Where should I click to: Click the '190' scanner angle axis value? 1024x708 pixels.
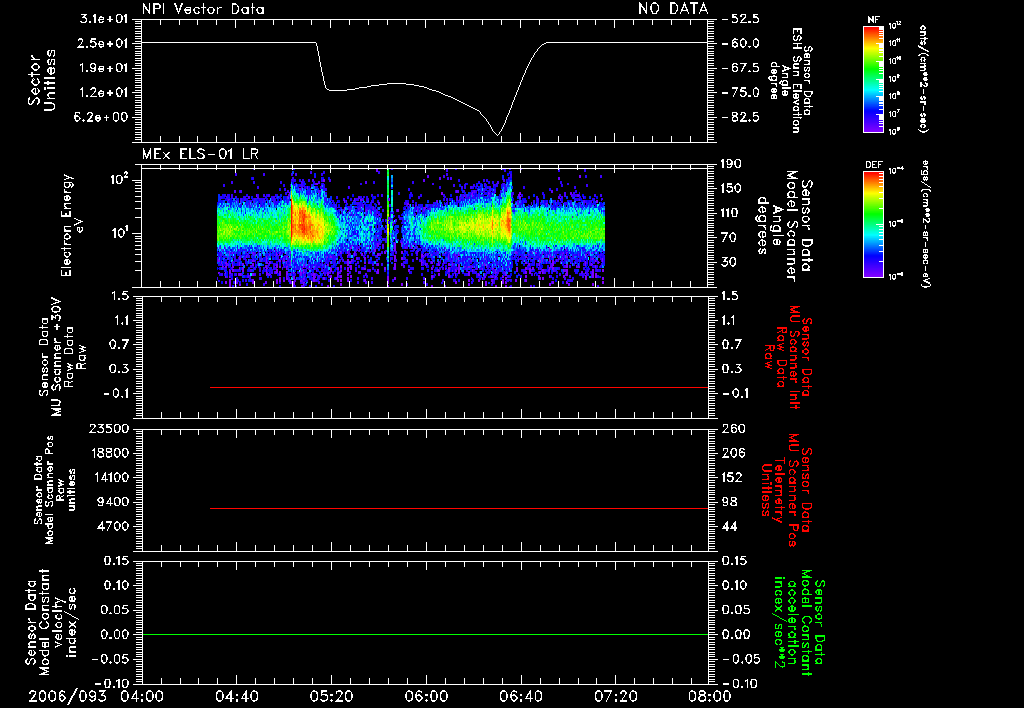click(x=733, y=164)
